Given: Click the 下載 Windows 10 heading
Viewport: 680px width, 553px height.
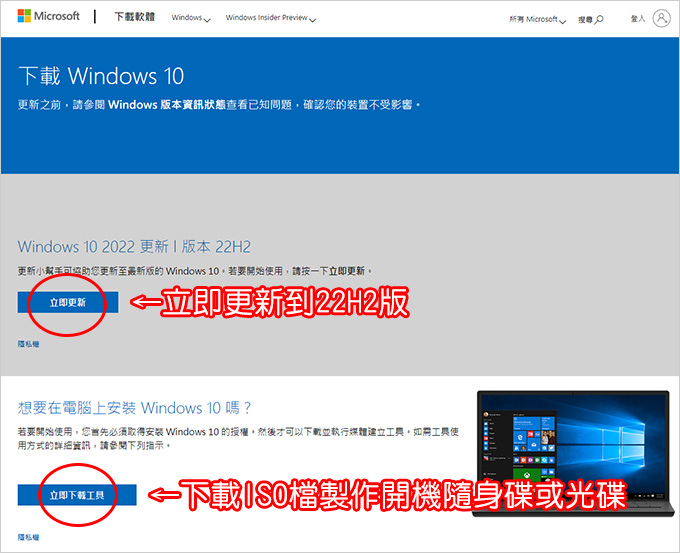Looking at the screenshot, I should (x=101, y=76).
